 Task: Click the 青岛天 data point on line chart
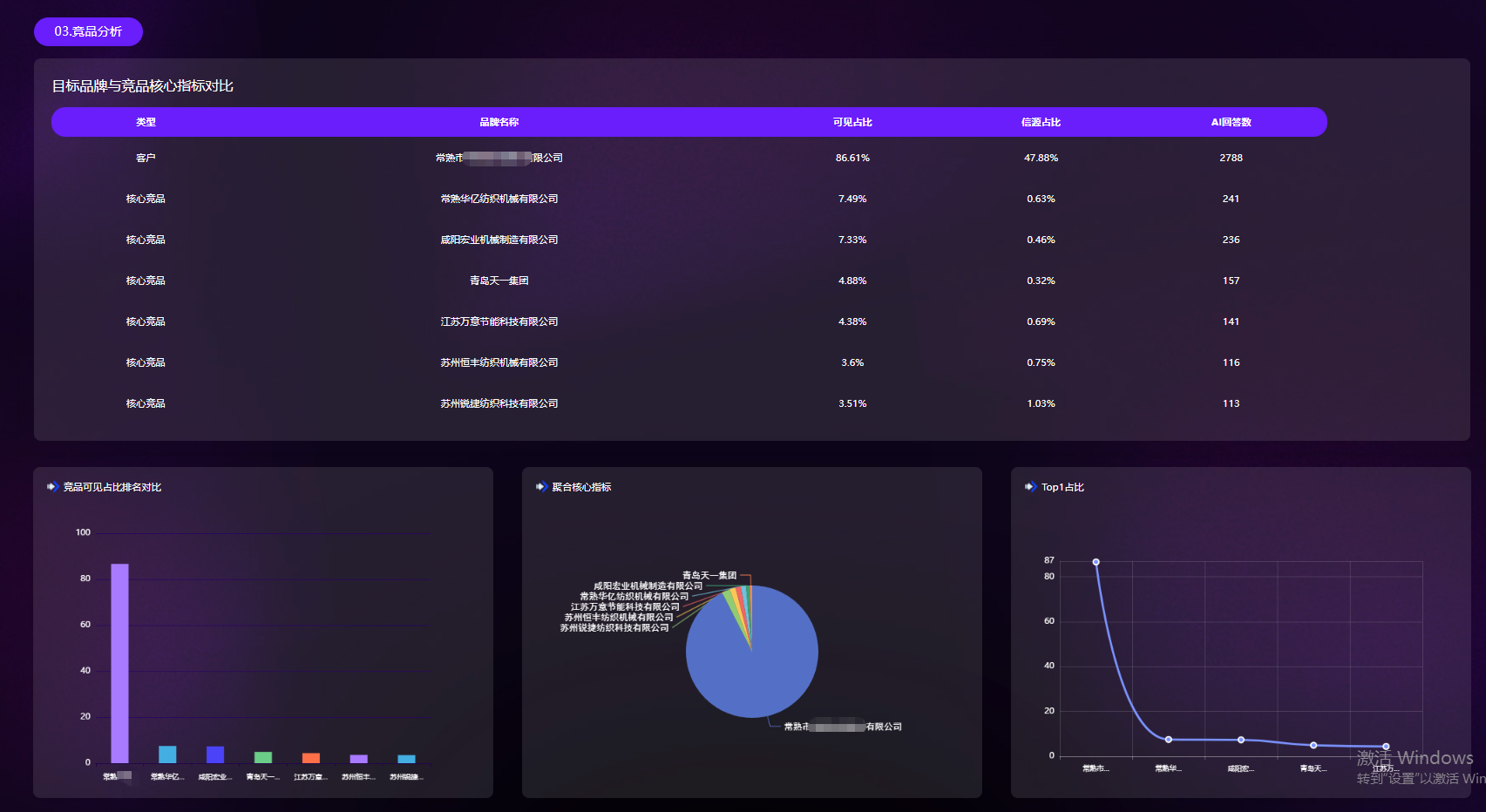click(1313, 745)
